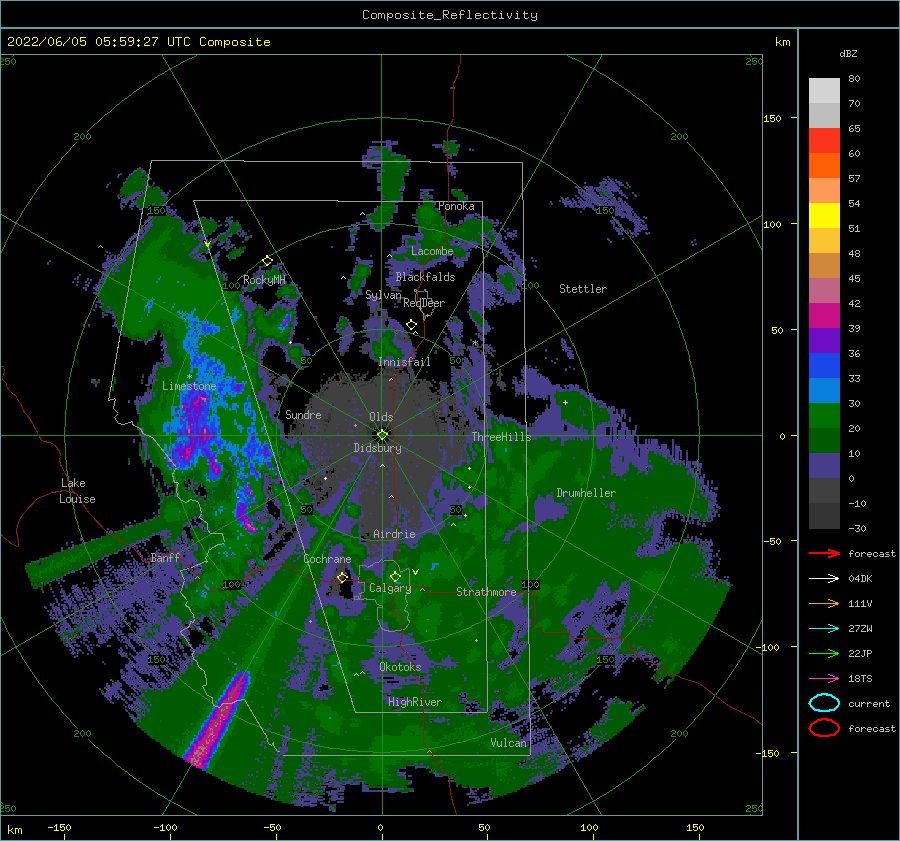Click the yellow diamond marker below Cochrane

(343, 577)
